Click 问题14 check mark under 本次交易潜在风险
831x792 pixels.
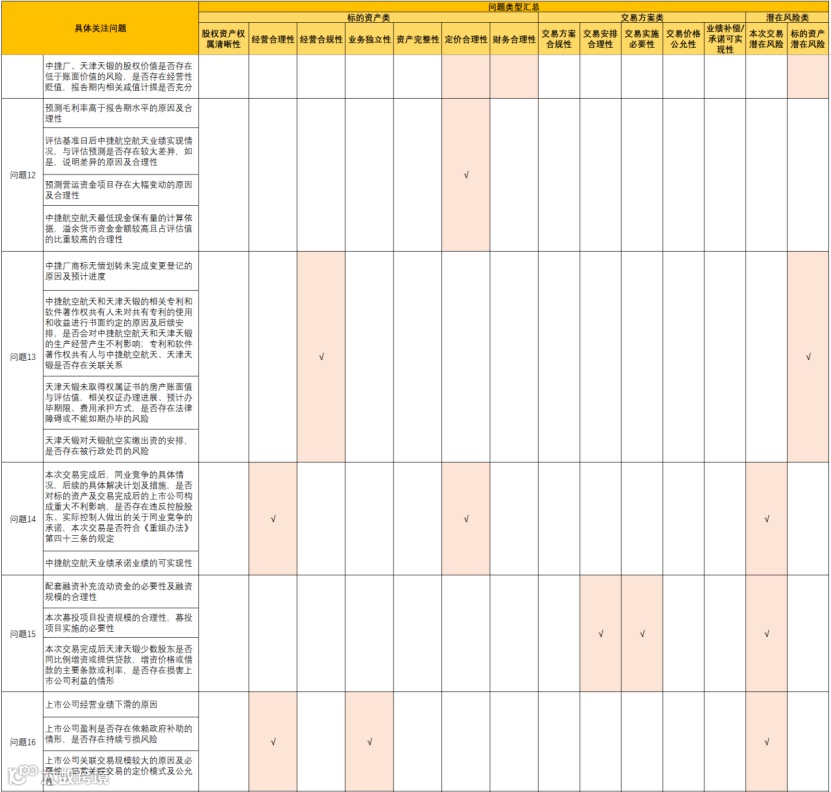(766, 519)
